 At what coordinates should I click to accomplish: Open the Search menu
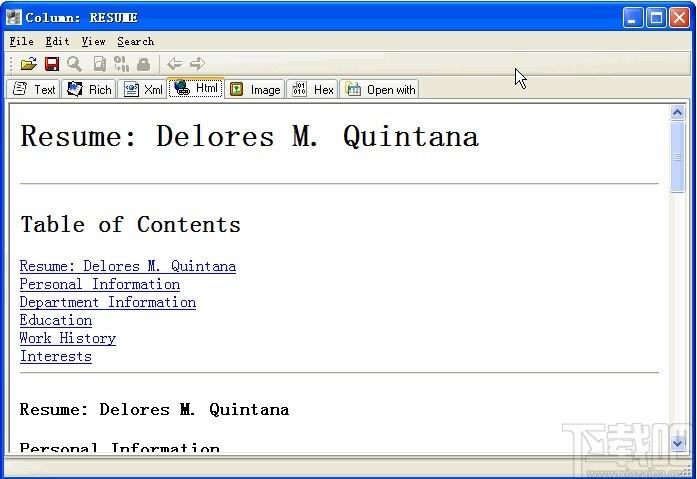pos(136,41)
